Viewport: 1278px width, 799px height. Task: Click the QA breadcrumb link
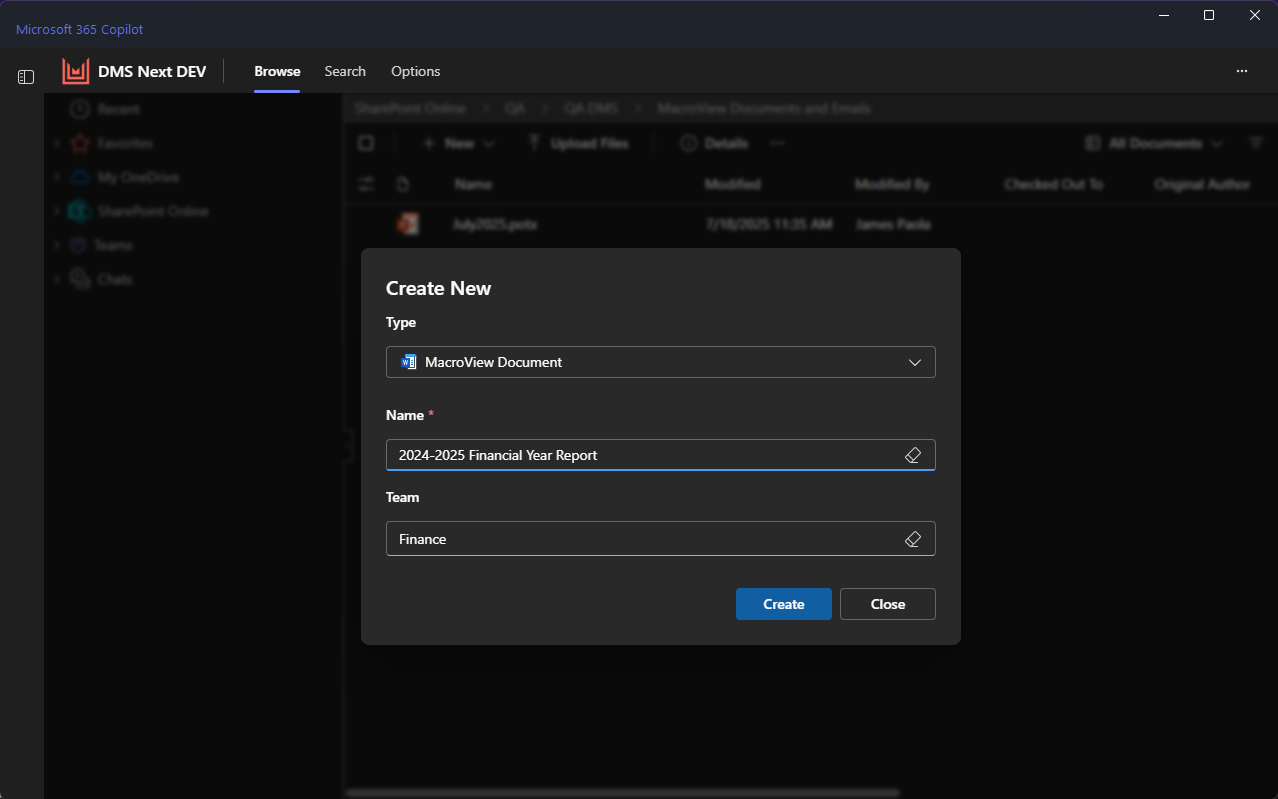click(x=515, y=108)
